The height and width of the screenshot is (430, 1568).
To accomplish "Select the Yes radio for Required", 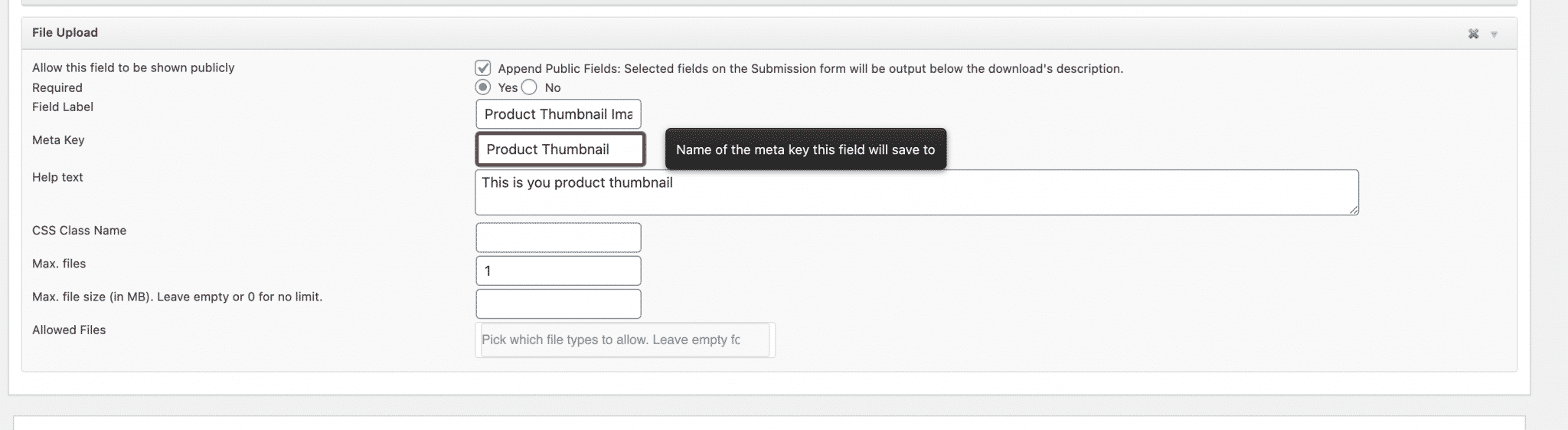I will click(x=483, y=87).
